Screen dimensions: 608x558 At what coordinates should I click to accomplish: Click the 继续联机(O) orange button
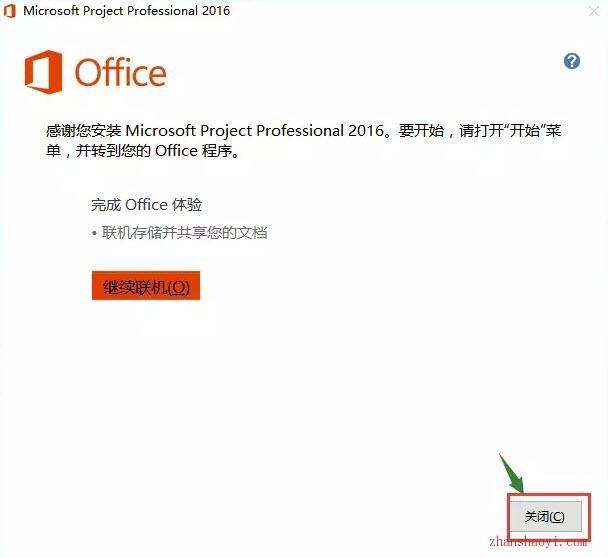coord(146,286)
